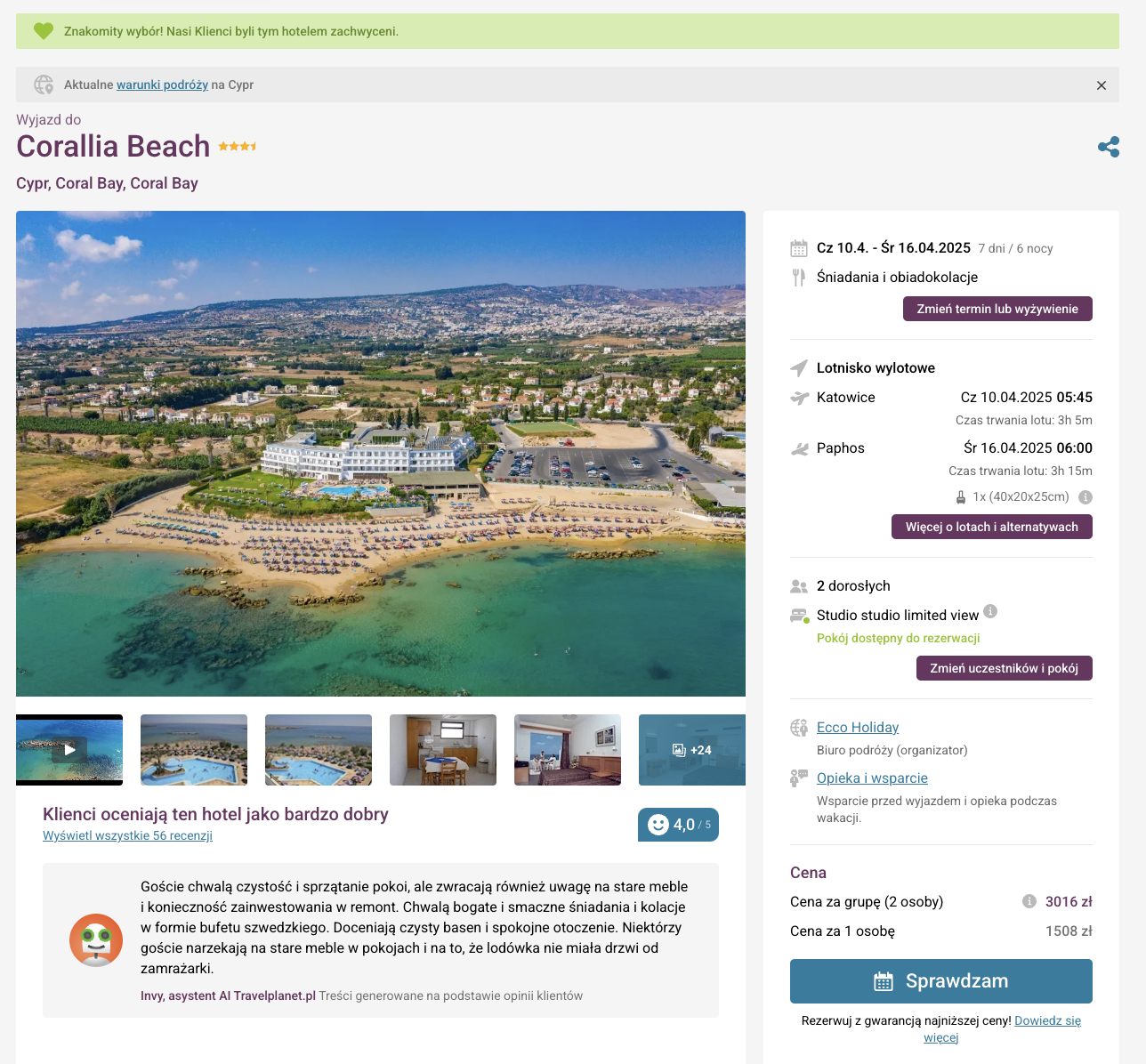Image resolution: width=1146 pixels, height=1064 pixels.
Task: Click the calendar icon inside Sprawdzam button
Action: (x=884, y=981)
